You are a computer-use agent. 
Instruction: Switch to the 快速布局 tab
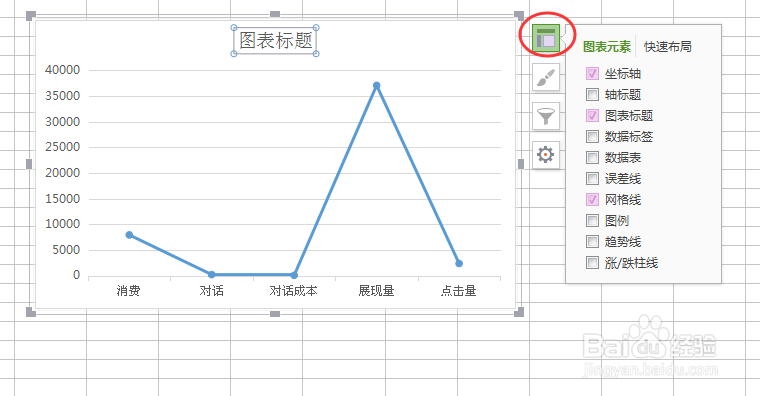(x=667, y=47)
